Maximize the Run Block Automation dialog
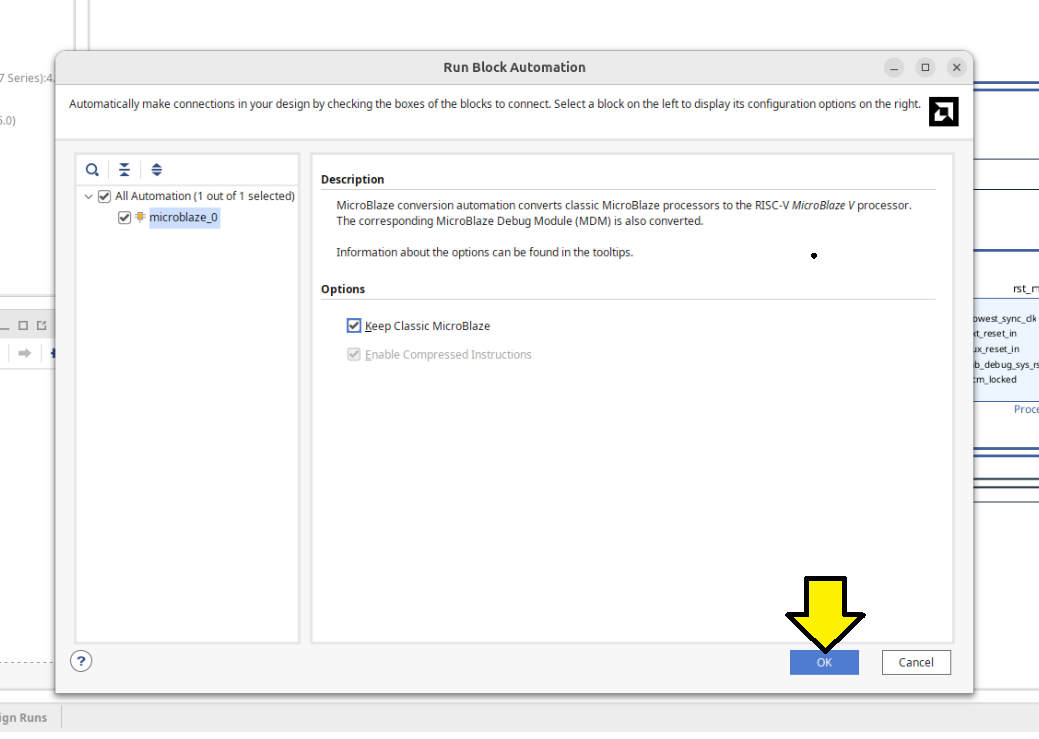 tap(925, 67)
